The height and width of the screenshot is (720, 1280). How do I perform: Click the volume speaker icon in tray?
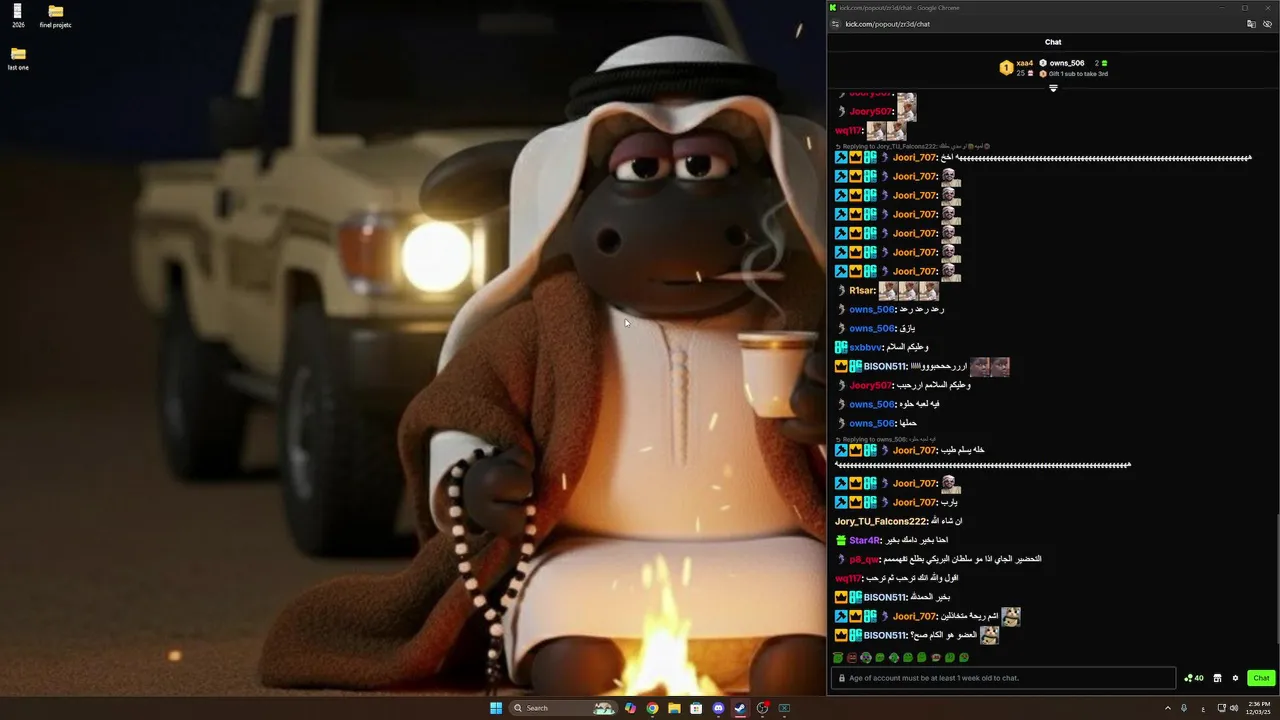point(1234,708)
